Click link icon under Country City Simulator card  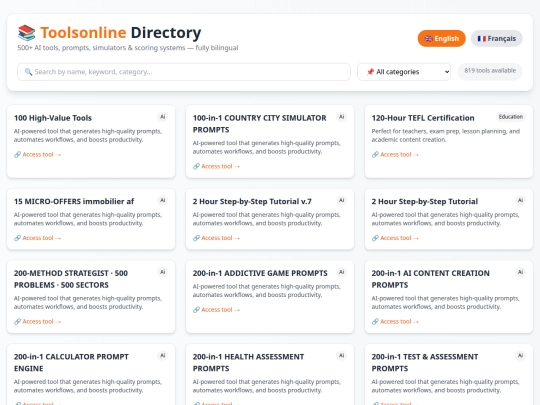coord(196,166)
